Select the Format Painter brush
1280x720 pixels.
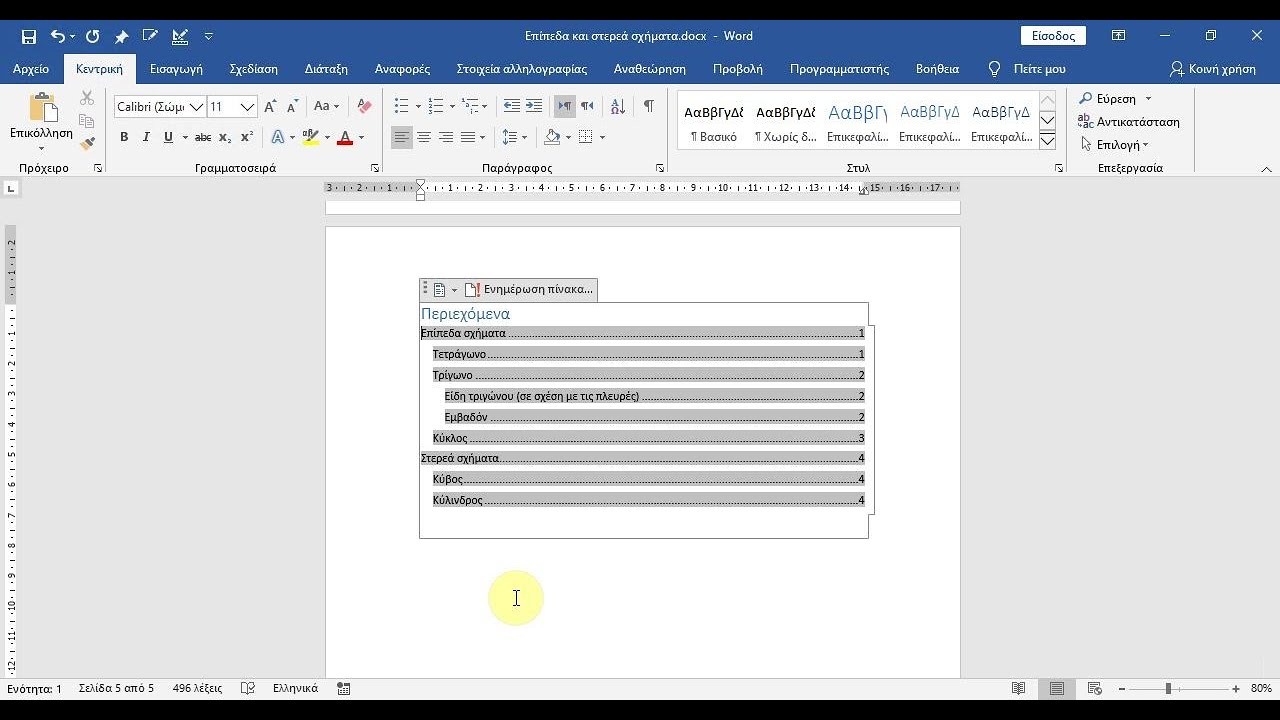(x=87, y=144)
